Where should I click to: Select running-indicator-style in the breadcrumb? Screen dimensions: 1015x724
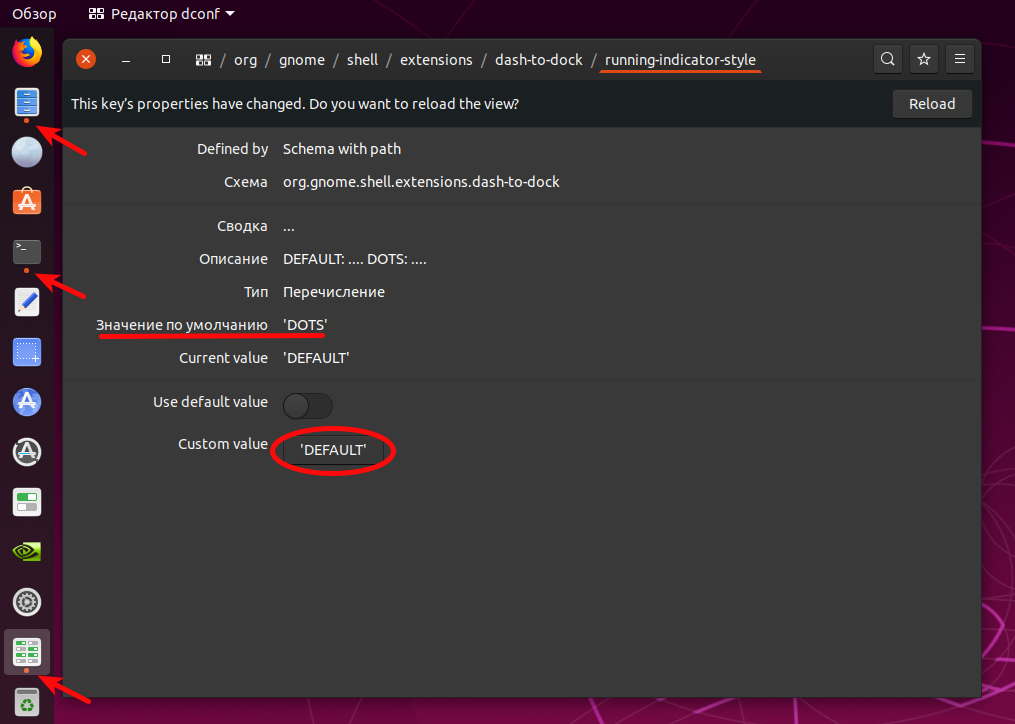(x=680, y=59)
